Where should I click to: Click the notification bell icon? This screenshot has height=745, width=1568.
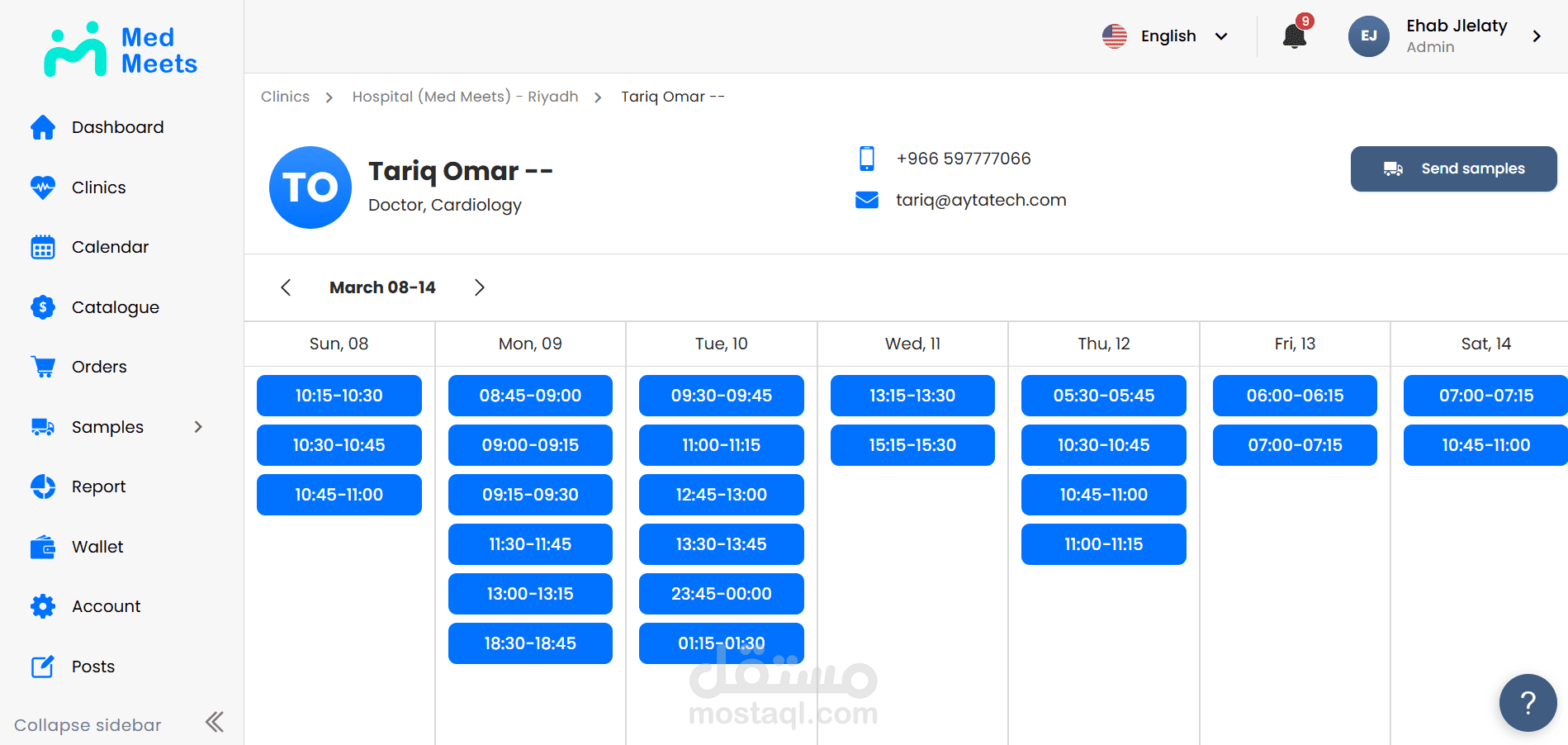click(1294, 36)
